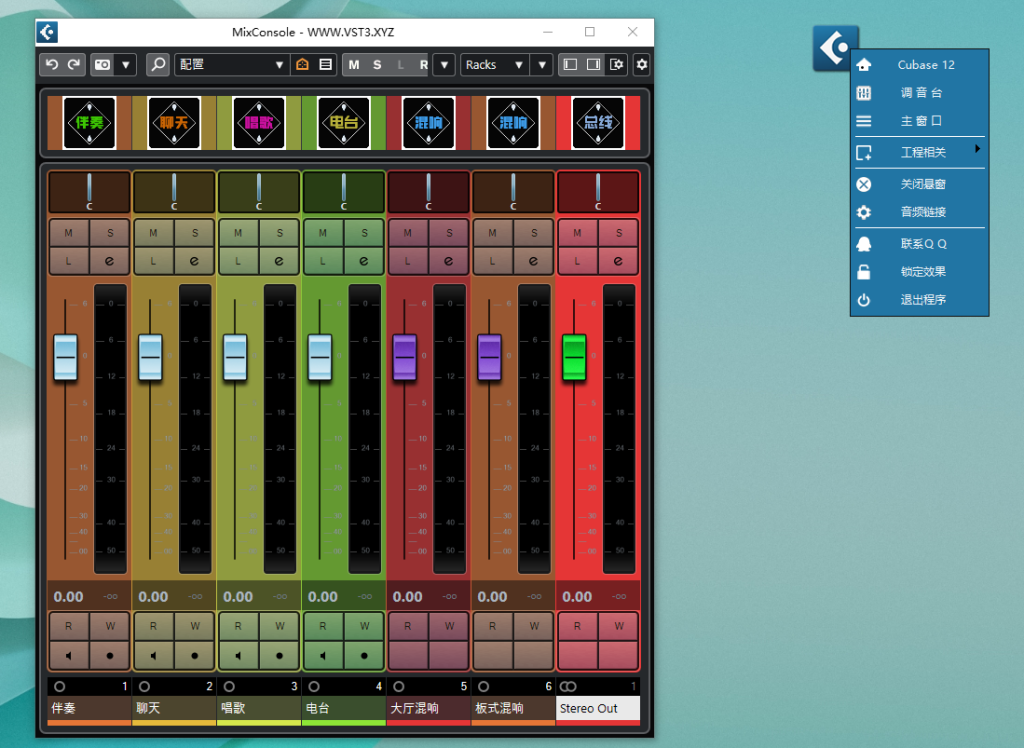Viewport: 1024px width, 748px height.
Task: Enable read automation on Stereo Out
Action: [x=577, y=626]
